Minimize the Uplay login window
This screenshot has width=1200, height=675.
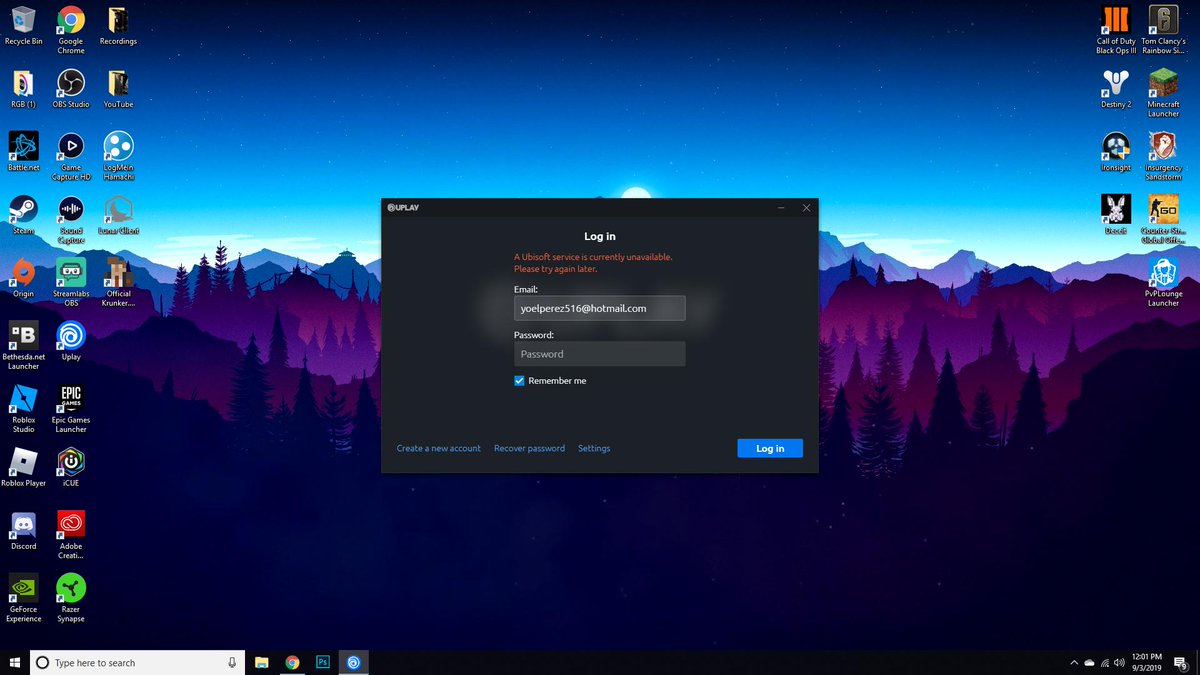(x=782, y=208)
